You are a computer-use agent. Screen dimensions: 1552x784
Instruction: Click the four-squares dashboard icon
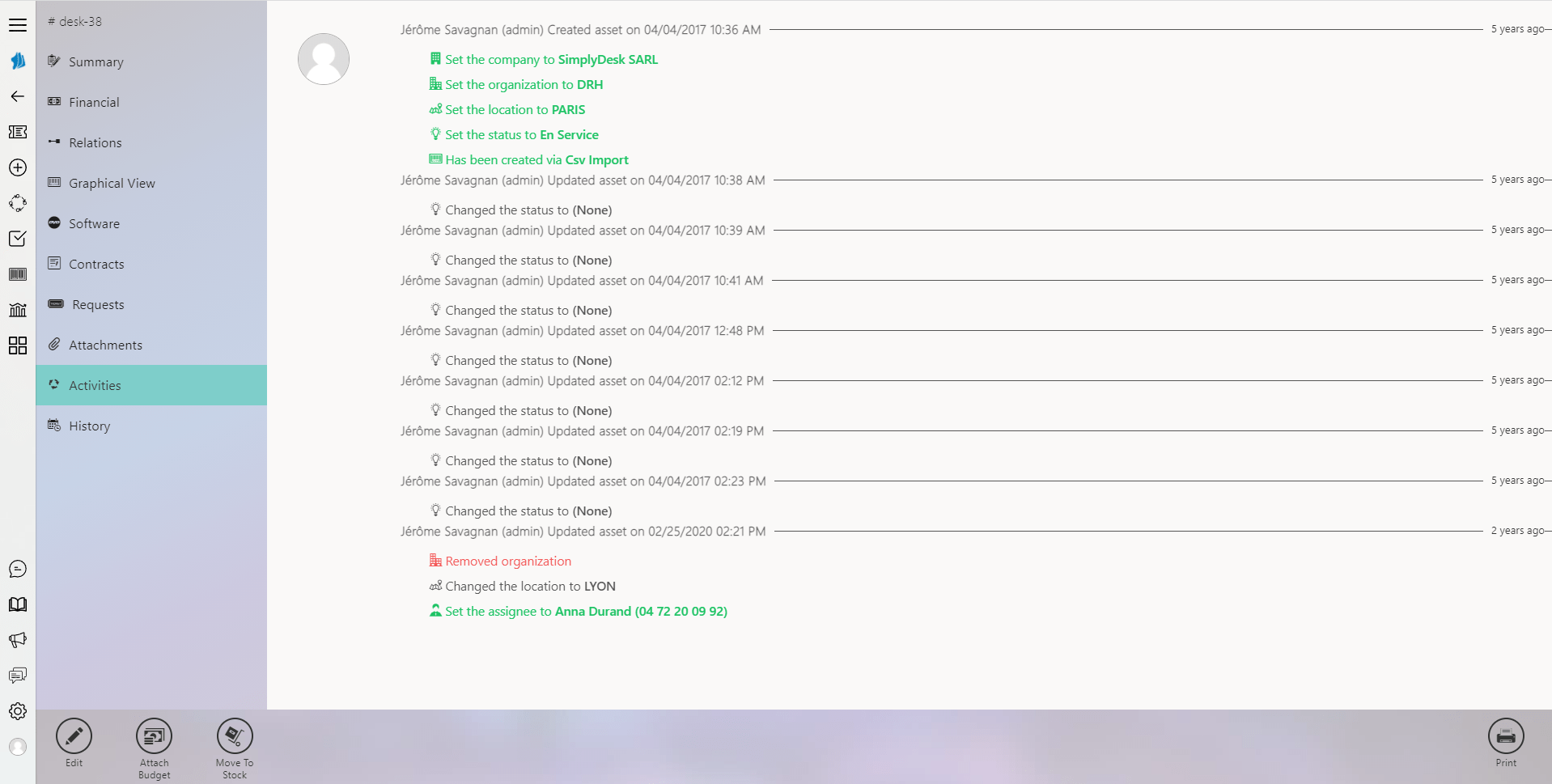click(18, 345)
